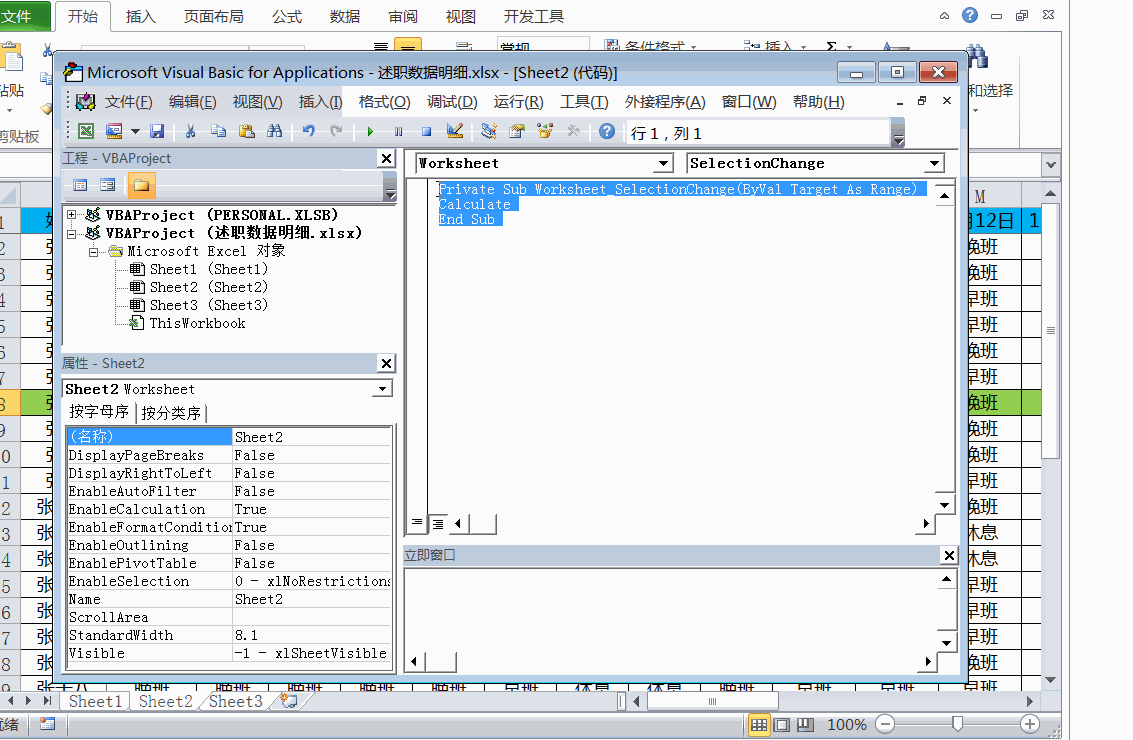Toggle Design Mode icon in toolbar

tap(455, 131)
